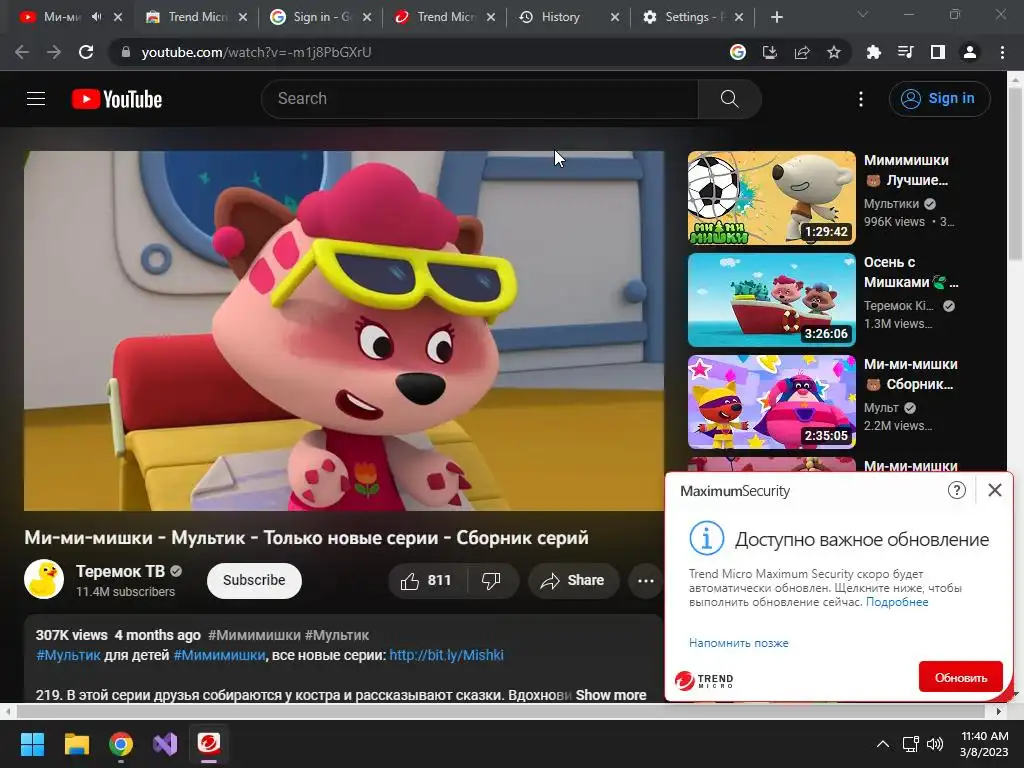The image size is (1024, 768).
Task: Close the History tab
Action: coord(615,18)
